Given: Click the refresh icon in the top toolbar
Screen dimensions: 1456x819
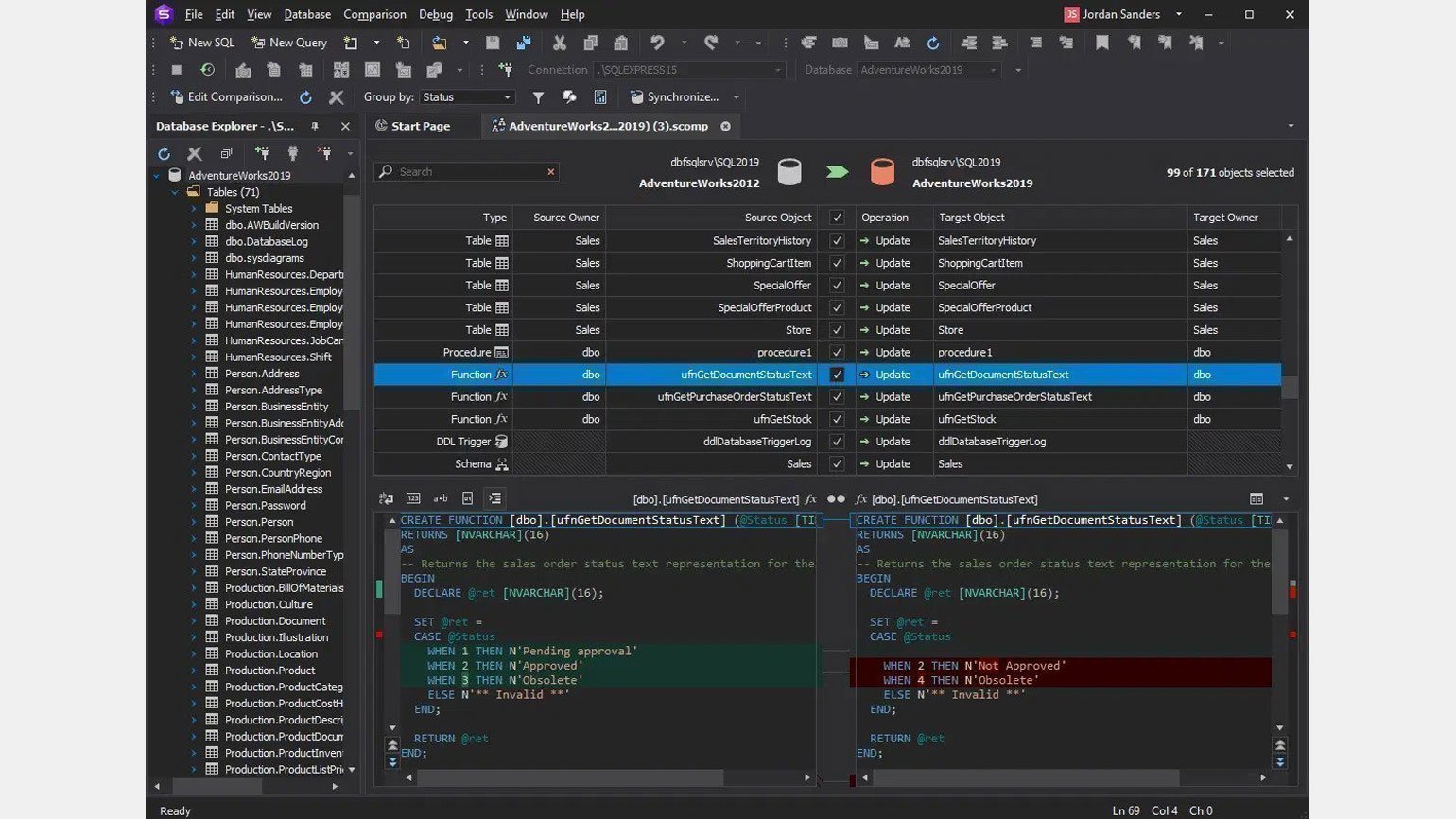Looking at the screenshot, I should point(933,43).
